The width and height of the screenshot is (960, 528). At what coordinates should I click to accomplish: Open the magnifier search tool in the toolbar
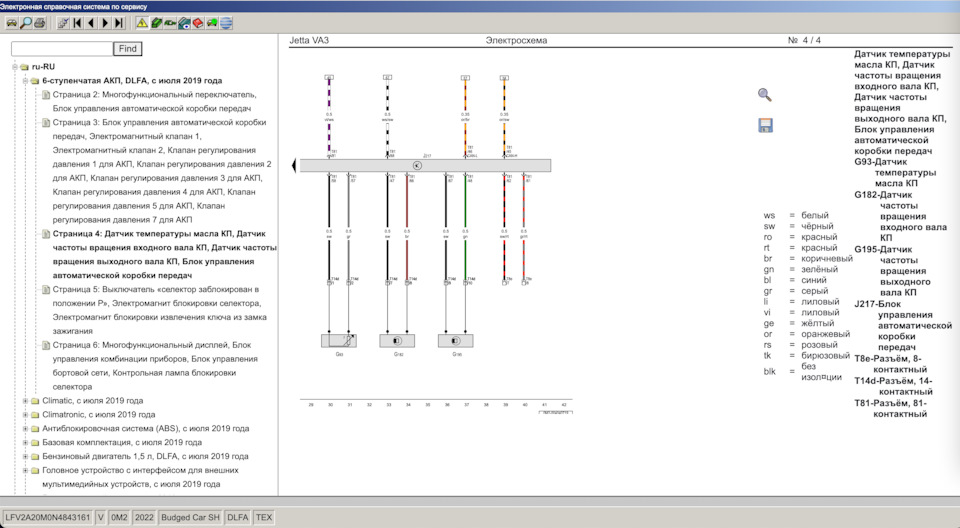26,23
